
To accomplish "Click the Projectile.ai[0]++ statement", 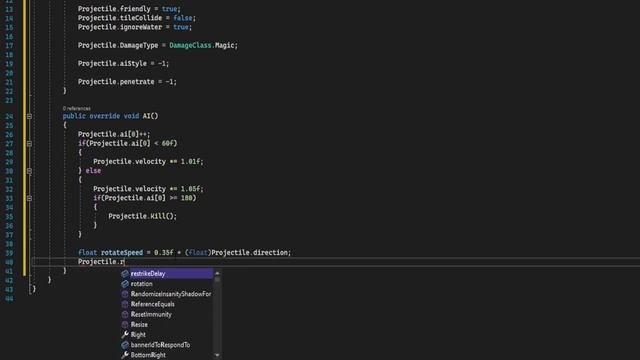I will pos(114,134).
